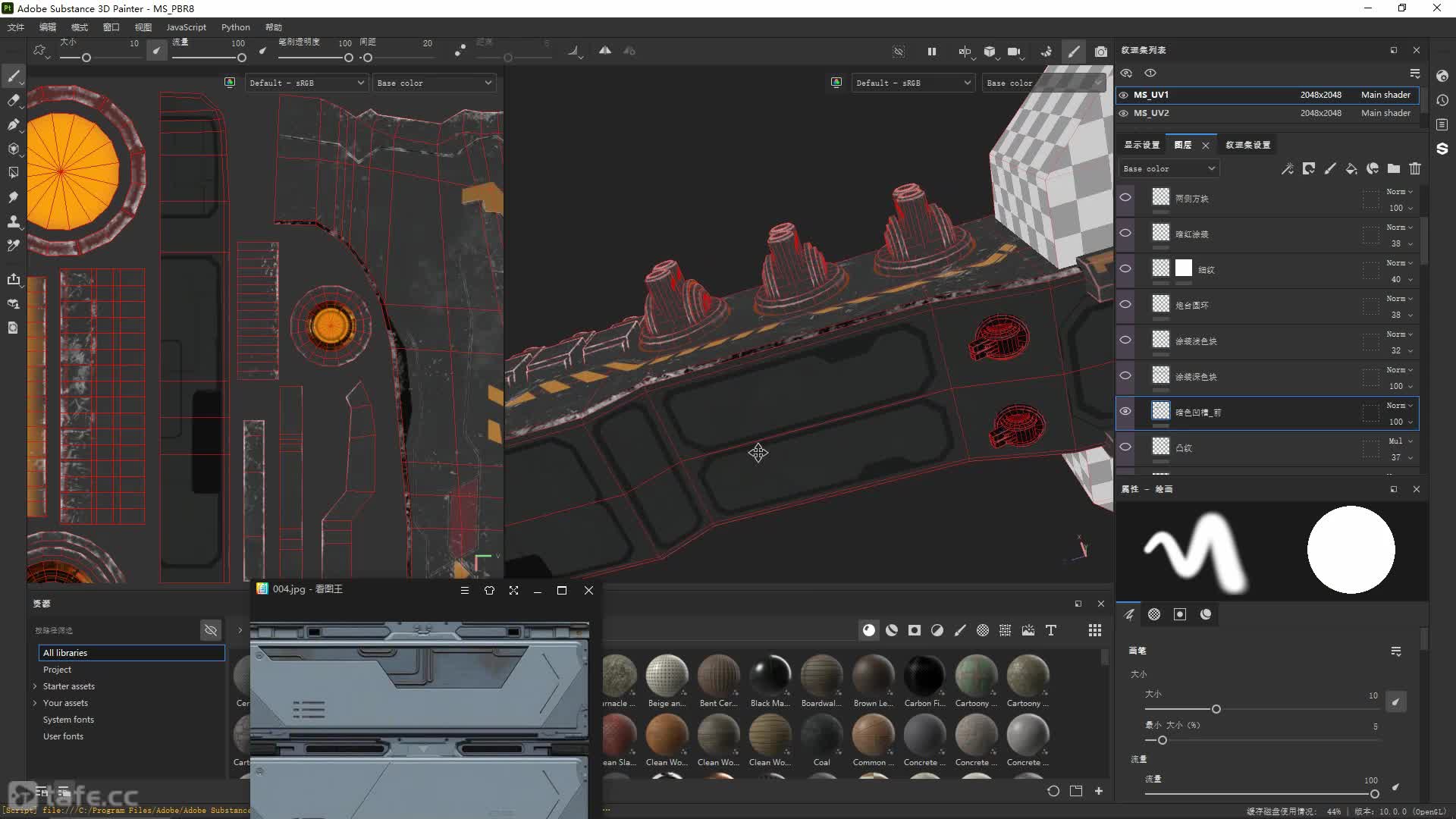Open the 编辑 menu
1456x819 pixels.
pyautogui.click(x=48, y=27)
